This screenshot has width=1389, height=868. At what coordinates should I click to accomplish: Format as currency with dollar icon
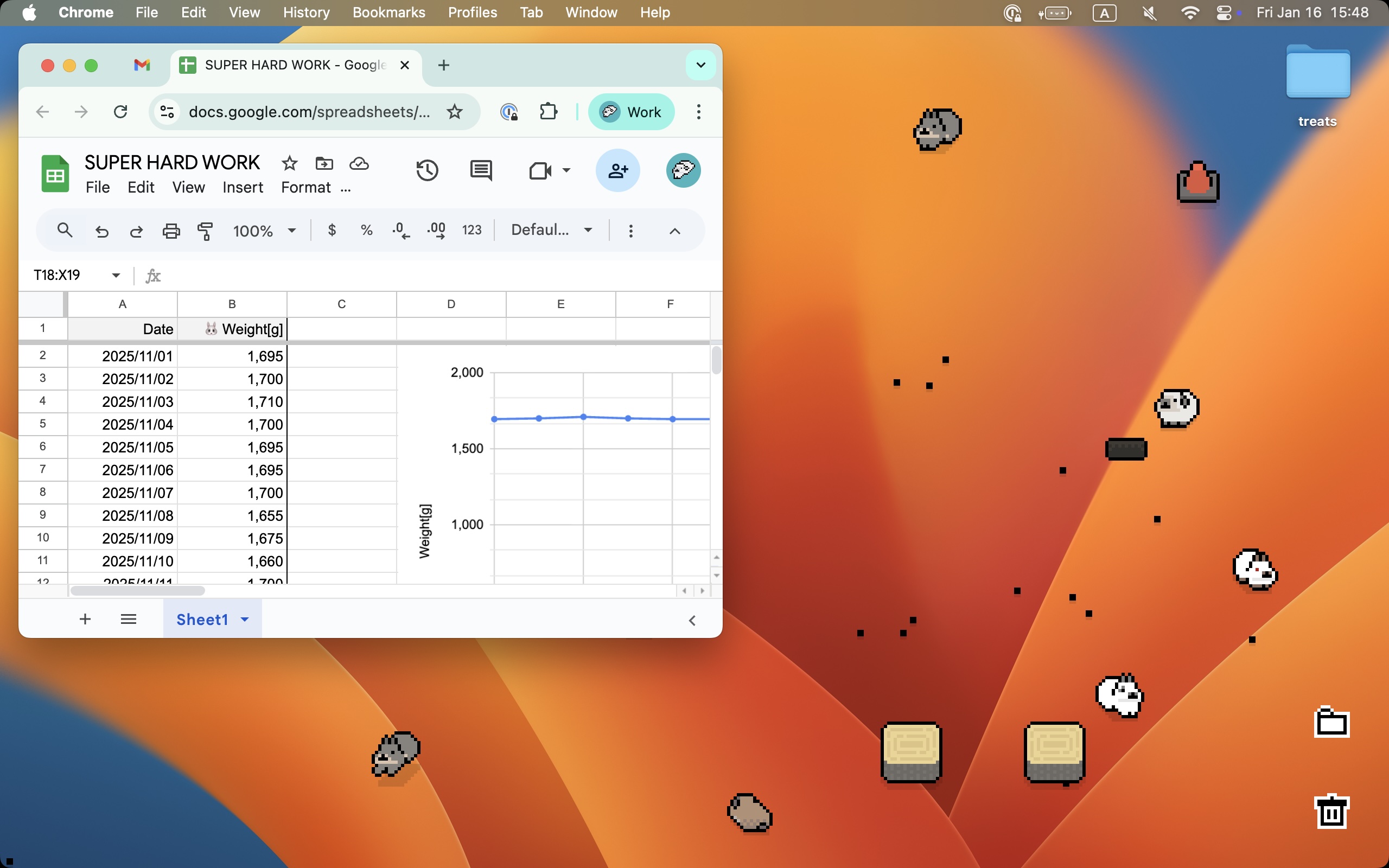point(332,230)
